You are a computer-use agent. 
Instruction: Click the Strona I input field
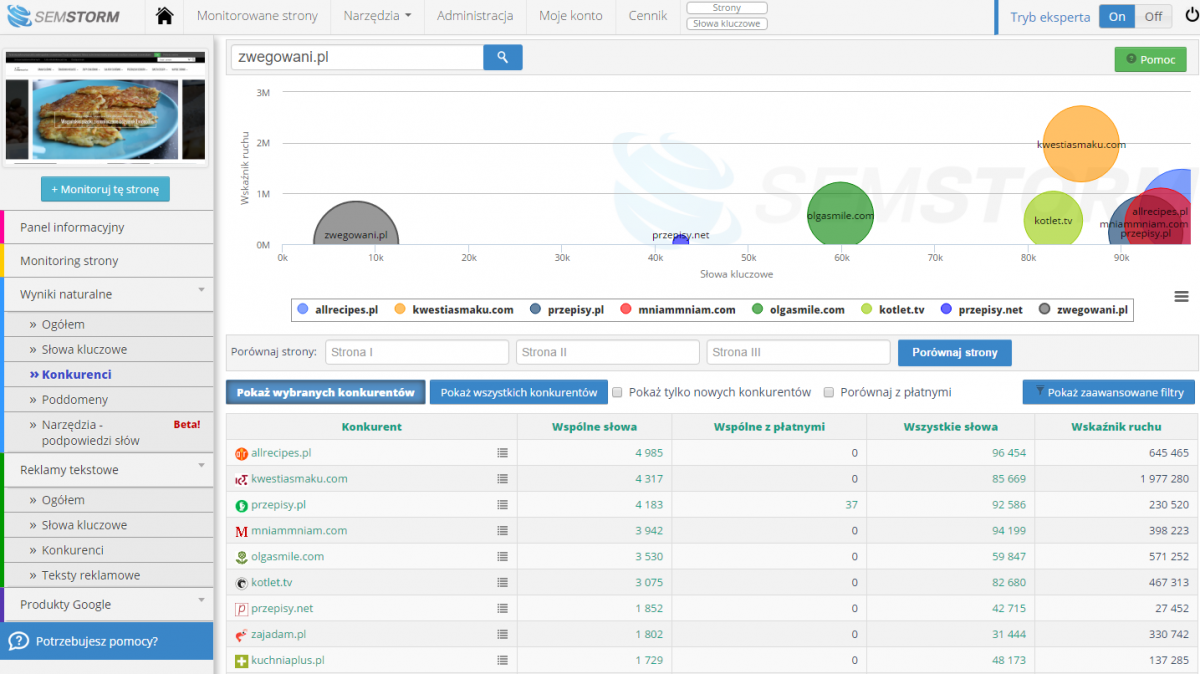click(417, 352)
